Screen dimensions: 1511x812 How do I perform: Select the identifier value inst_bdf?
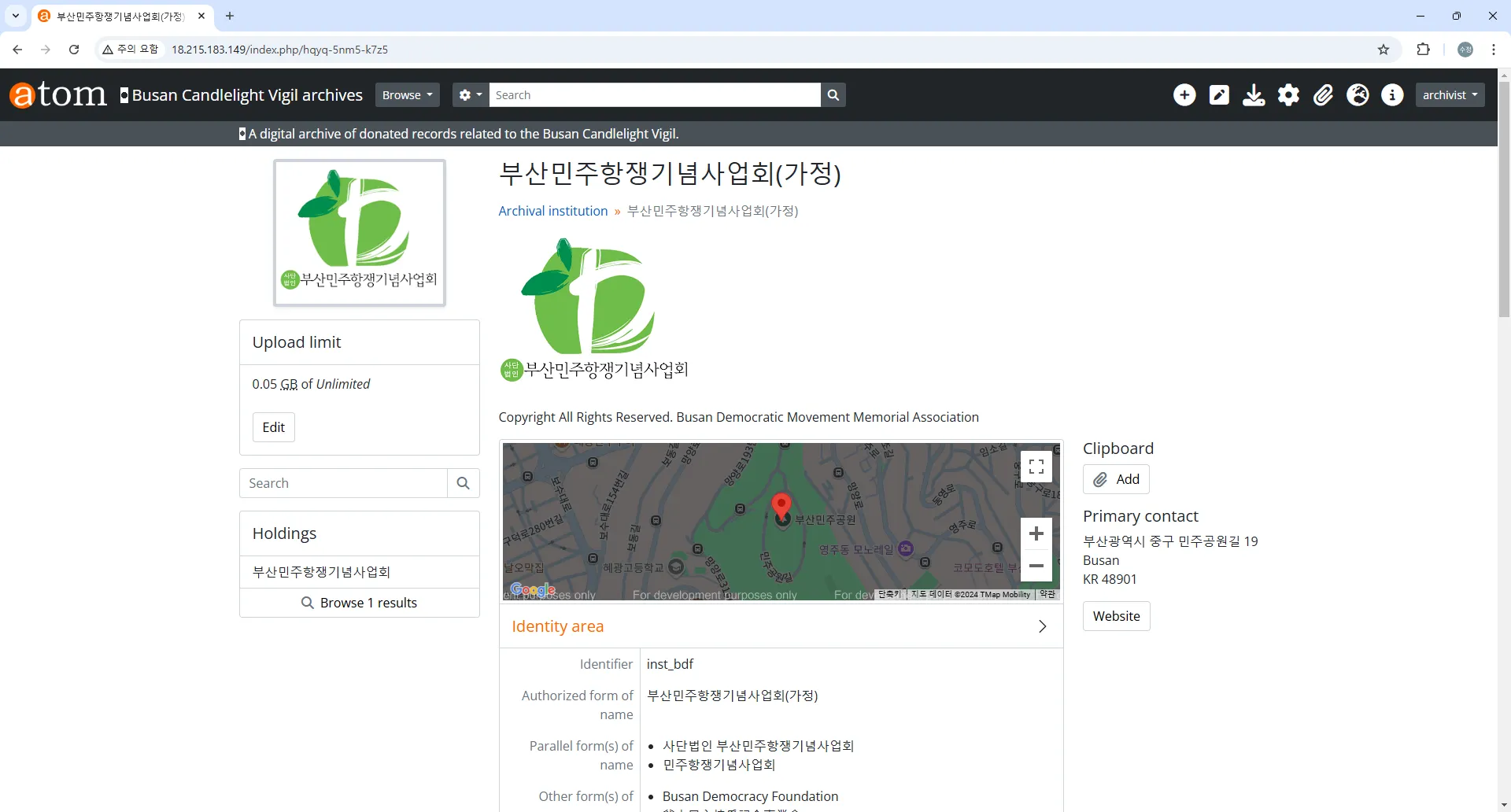[x=670, y=664]
